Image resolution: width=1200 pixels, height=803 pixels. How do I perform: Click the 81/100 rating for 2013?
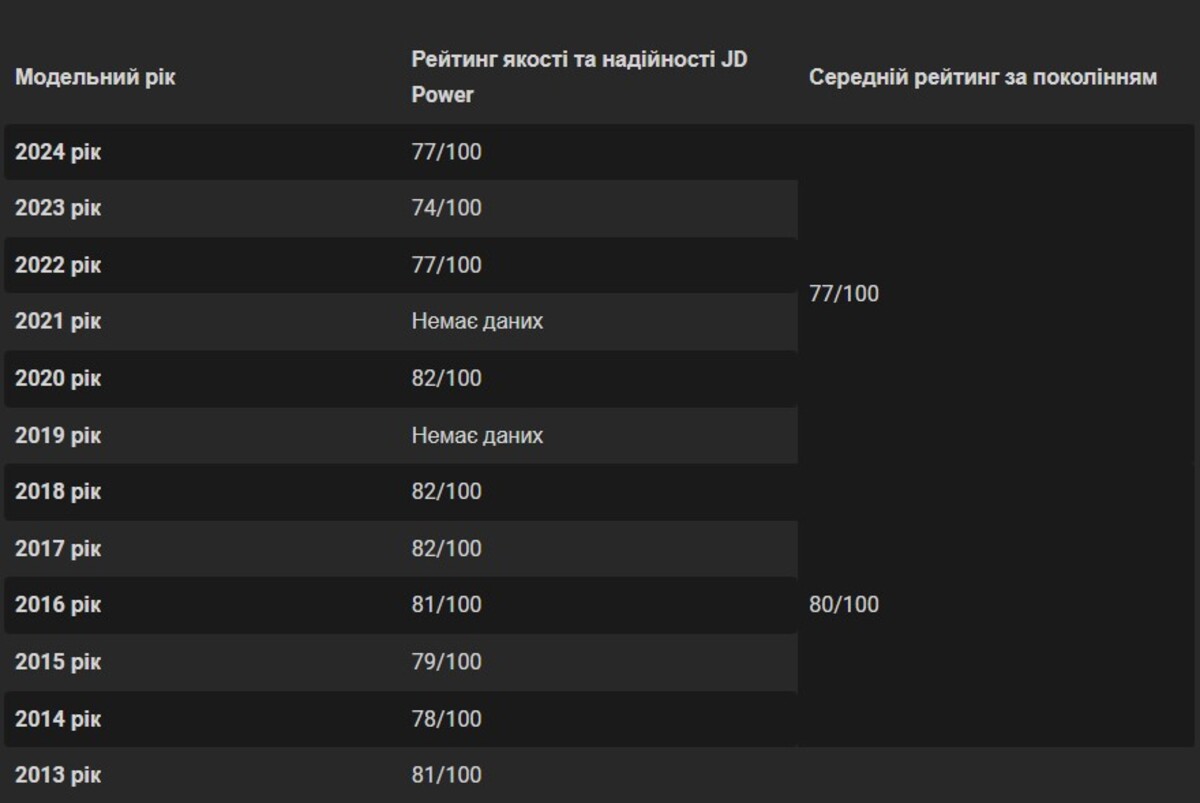click(446, 774)
